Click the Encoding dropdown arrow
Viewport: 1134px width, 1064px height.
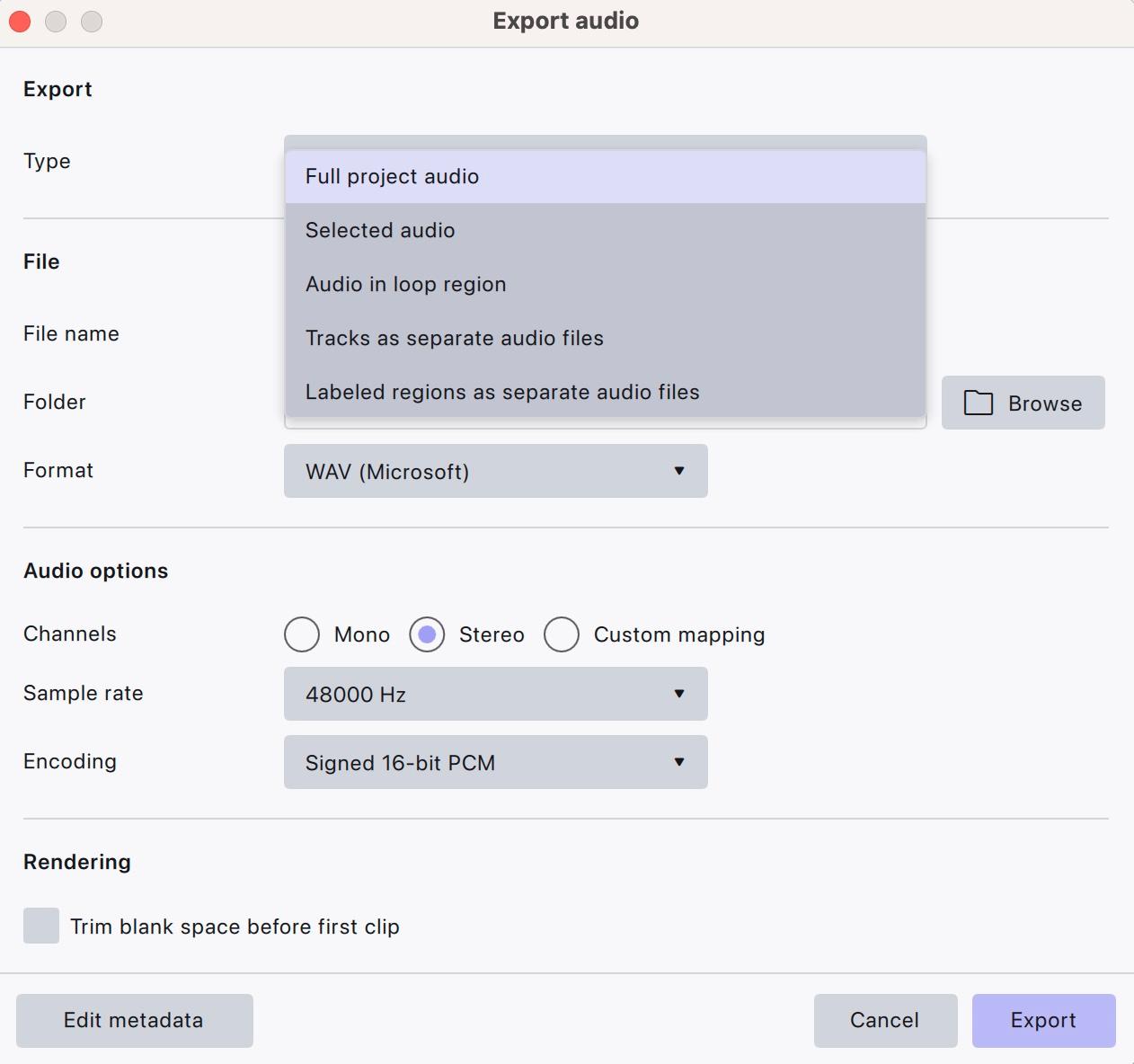click(x=679, y=762)
